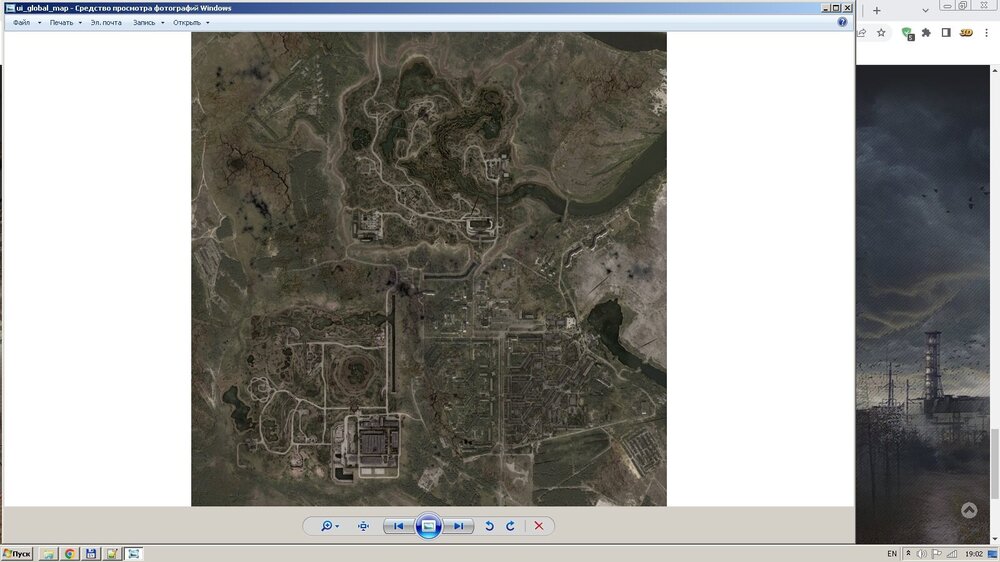Open the Печать menu
Image resolution: width=1000 pixels, height=562 pixels.
[66, 22]
